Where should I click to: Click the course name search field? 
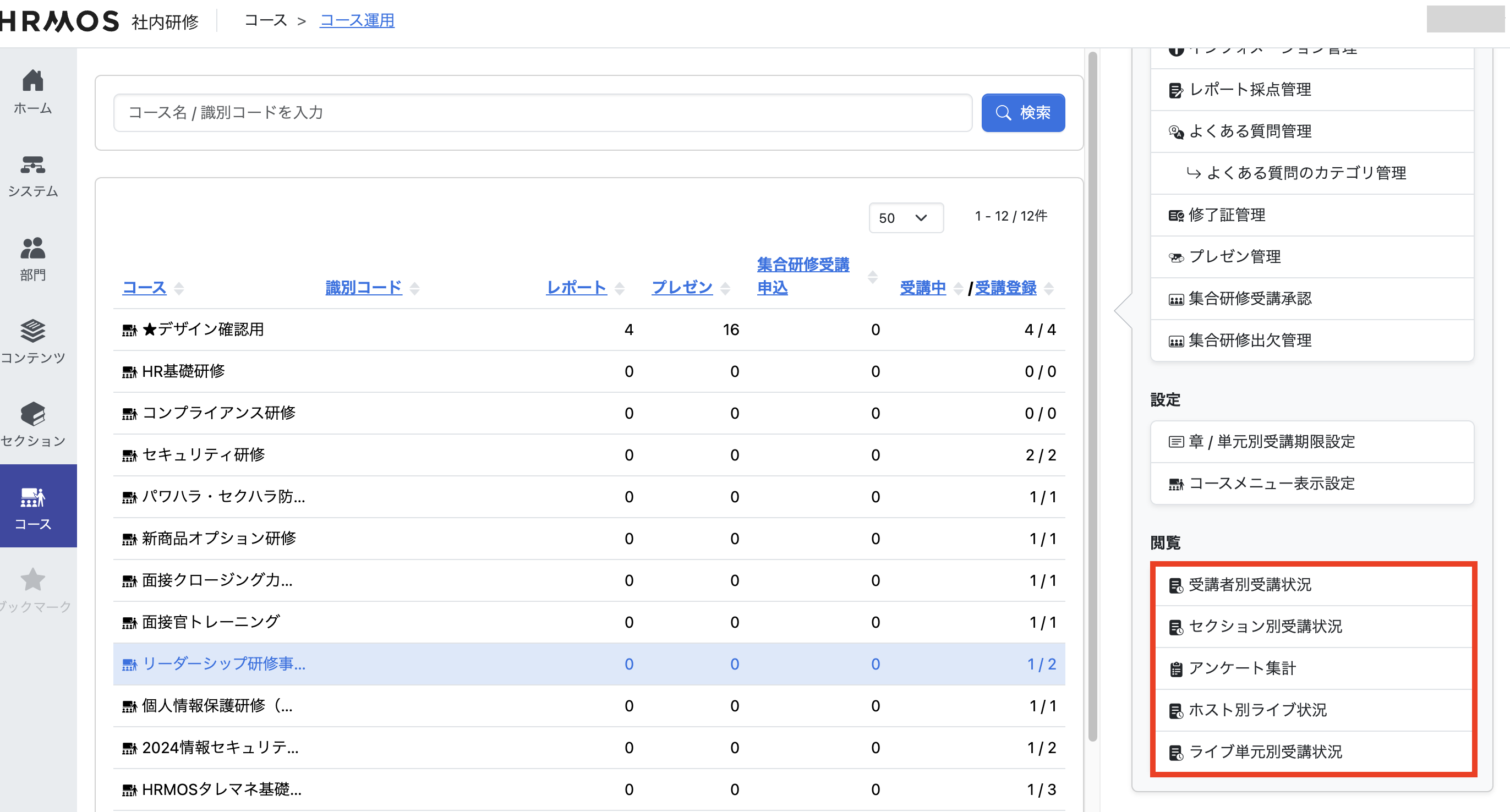click(x=542, y=112)
